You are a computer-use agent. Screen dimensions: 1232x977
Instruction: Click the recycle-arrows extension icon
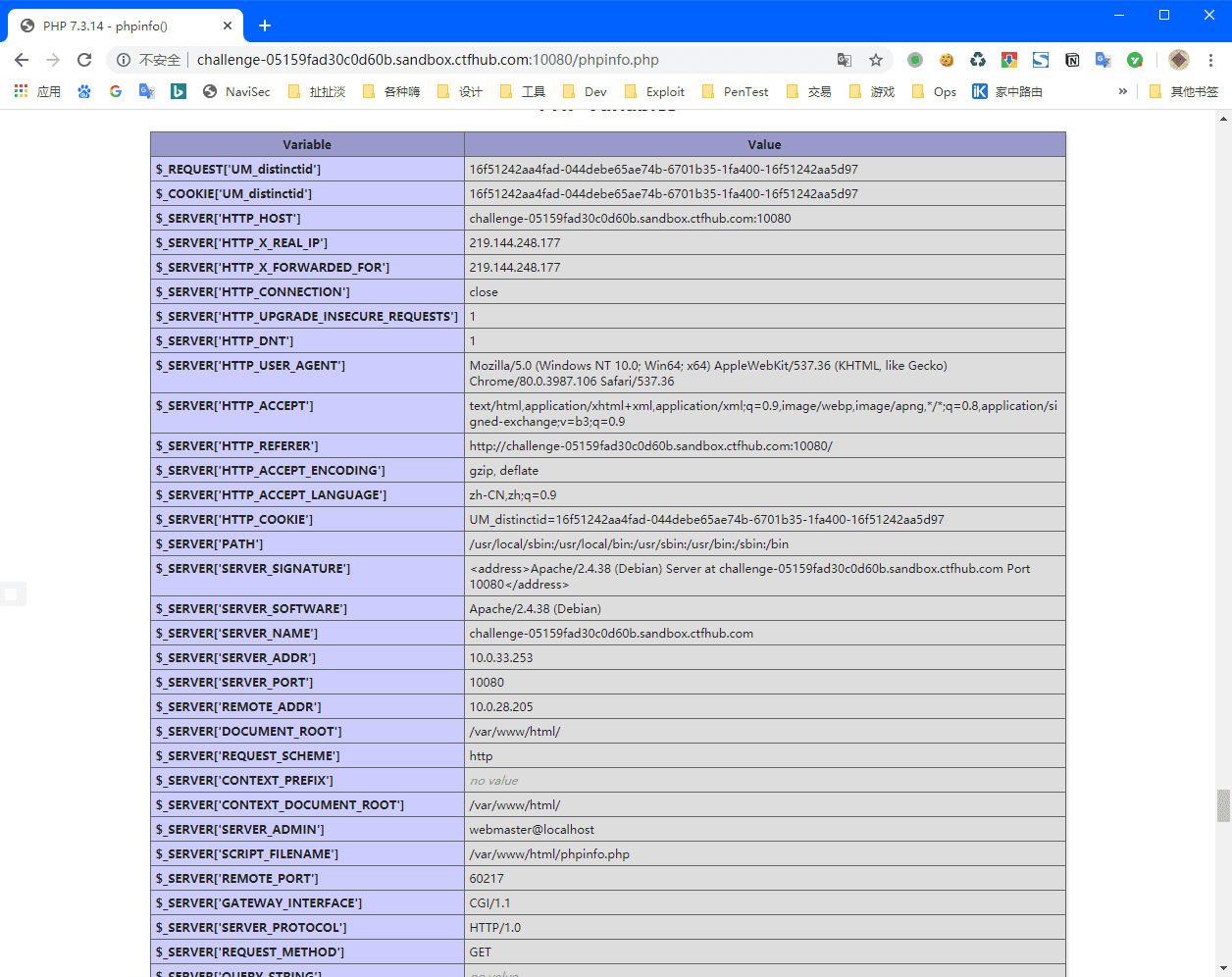978,60
